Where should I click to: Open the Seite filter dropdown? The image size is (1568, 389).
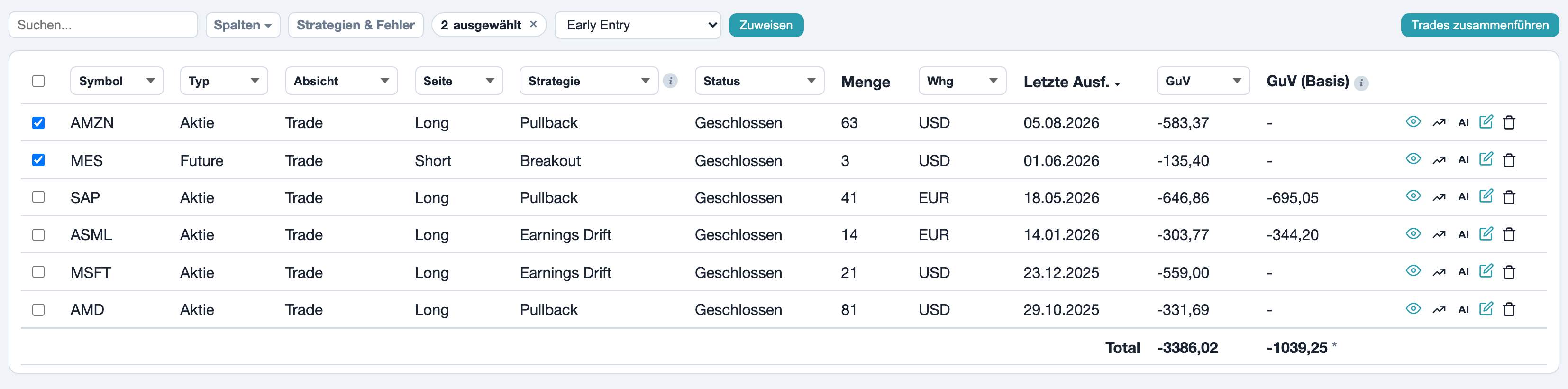[459, 81]
